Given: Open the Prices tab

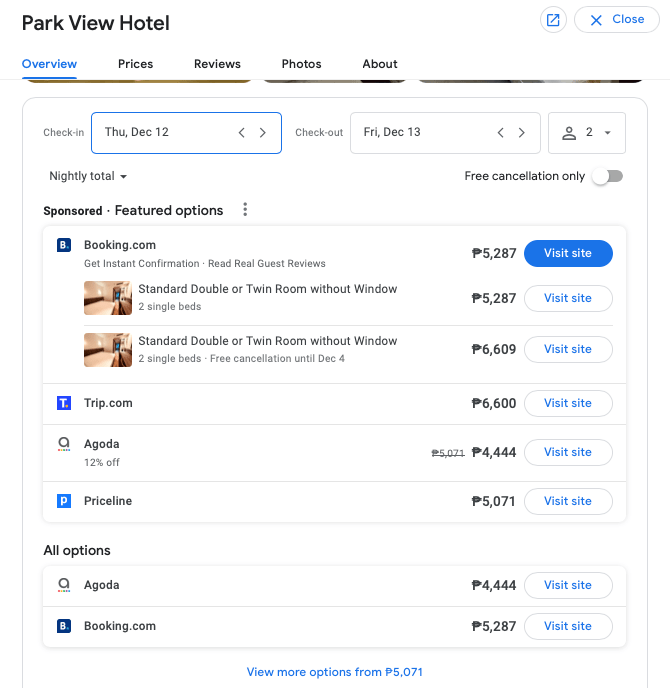Looking at the screenshot, I should [x=135, y=64].
